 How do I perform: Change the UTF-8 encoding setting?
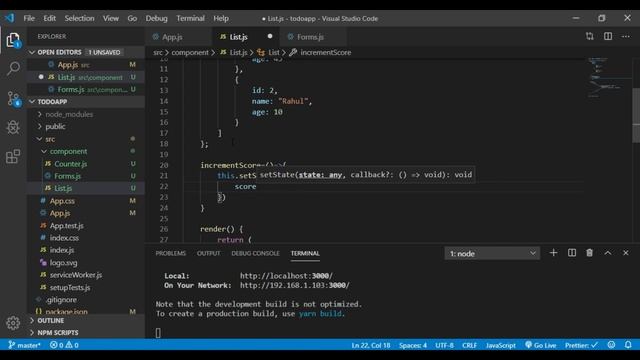[x=444, y=345]
